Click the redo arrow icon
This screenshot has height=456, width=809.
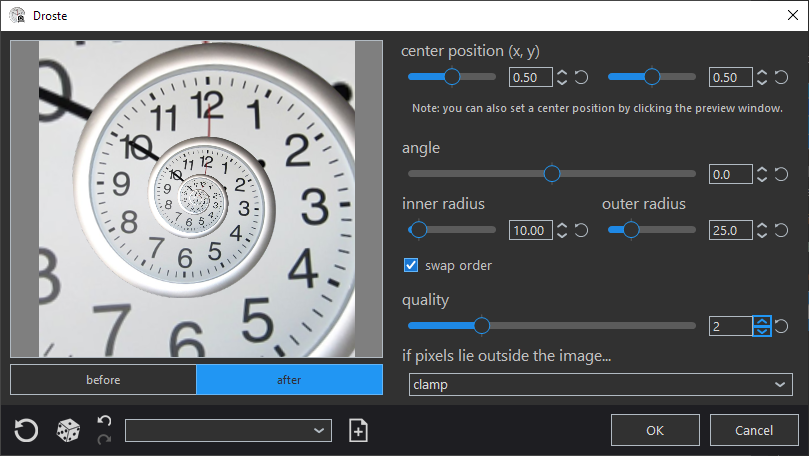tap(104, 439)
